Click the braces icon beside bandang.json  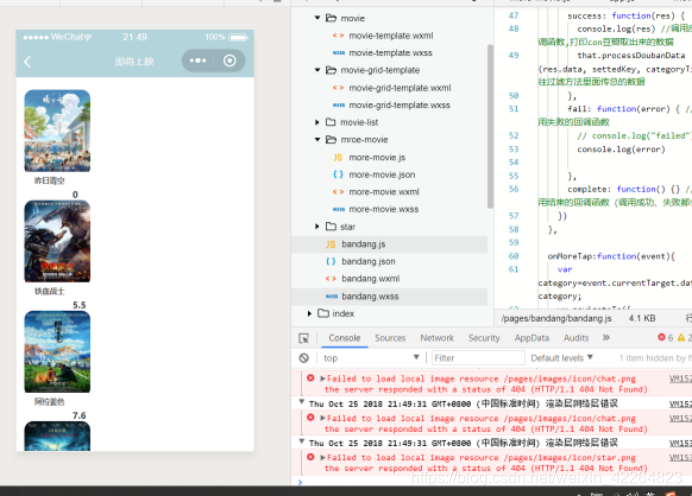tap(331, 261)
